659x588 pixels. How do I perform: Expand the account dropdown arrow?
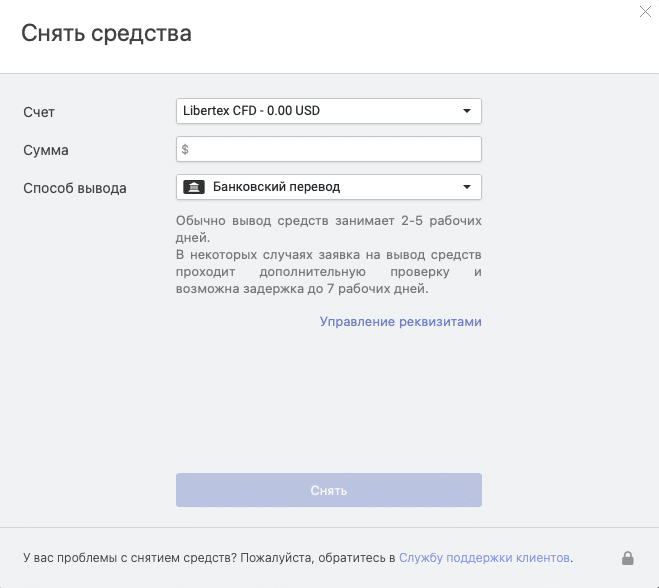click(x=467, y=111)
